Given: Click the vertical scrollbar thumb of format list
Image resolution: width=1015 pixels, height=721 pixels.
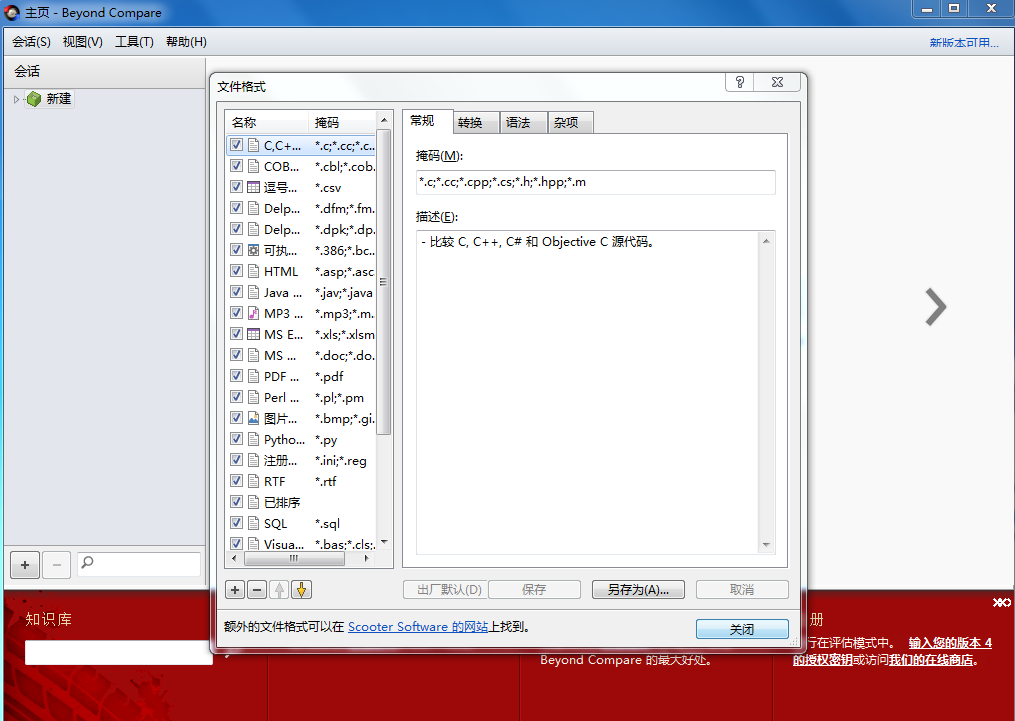Looking at the screenshot, I should tap(384, 282).
